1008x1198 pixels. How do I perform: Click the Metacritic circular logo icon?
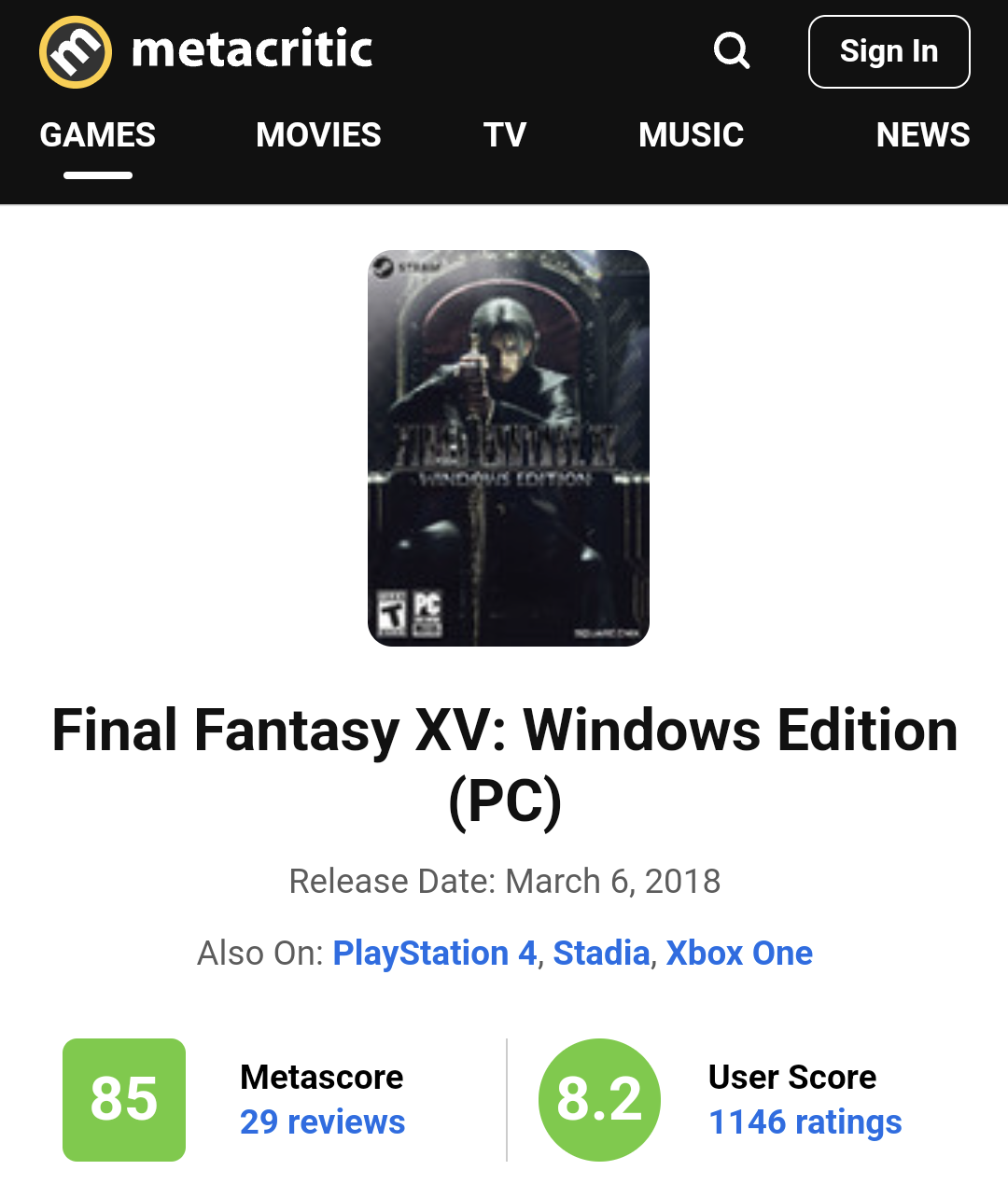[x=76, y=52]
